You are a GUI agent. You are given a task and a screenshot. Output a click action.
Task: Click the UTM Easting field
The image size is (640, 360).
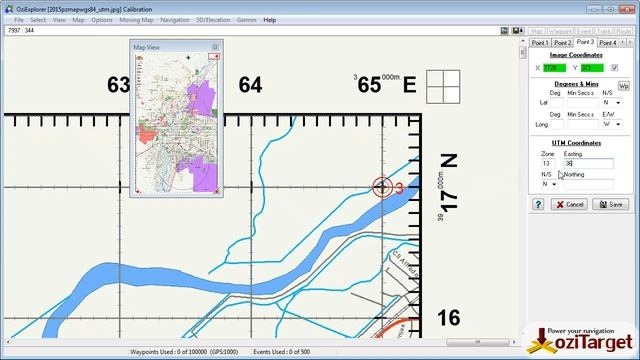(x=589, y=164)
